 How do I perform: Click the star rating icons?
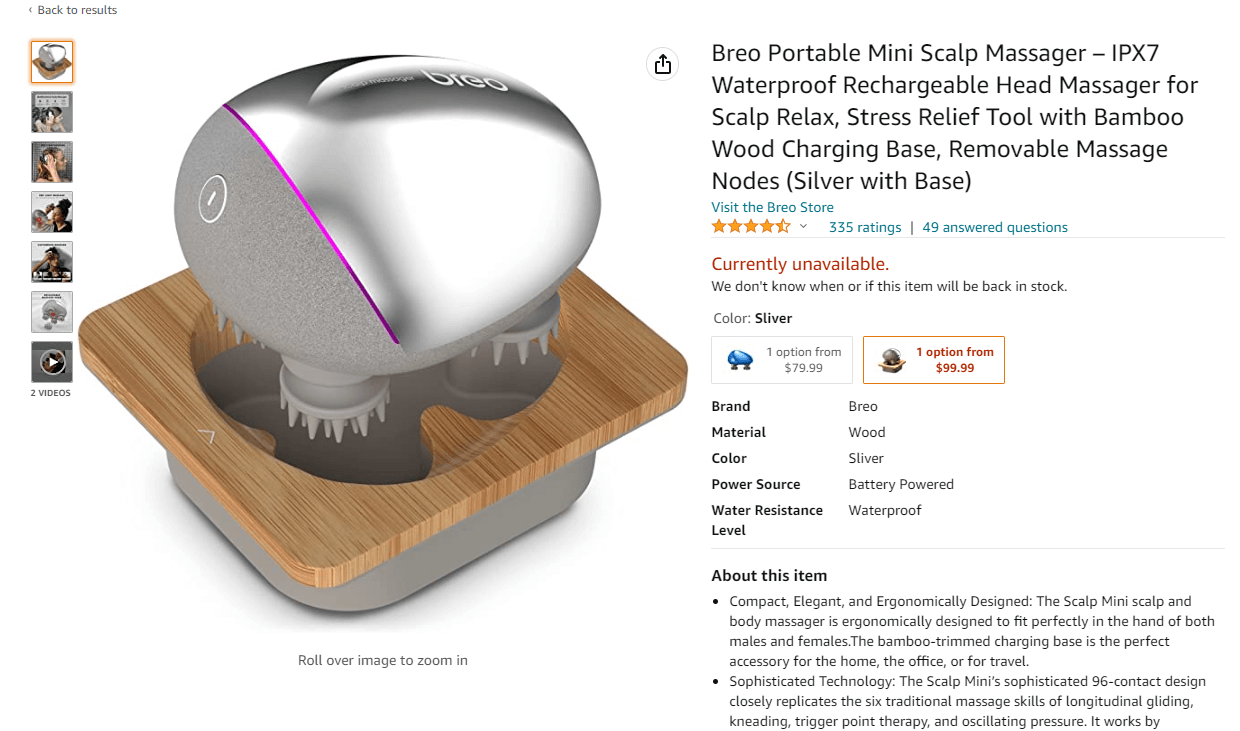(x=751, y=227)
